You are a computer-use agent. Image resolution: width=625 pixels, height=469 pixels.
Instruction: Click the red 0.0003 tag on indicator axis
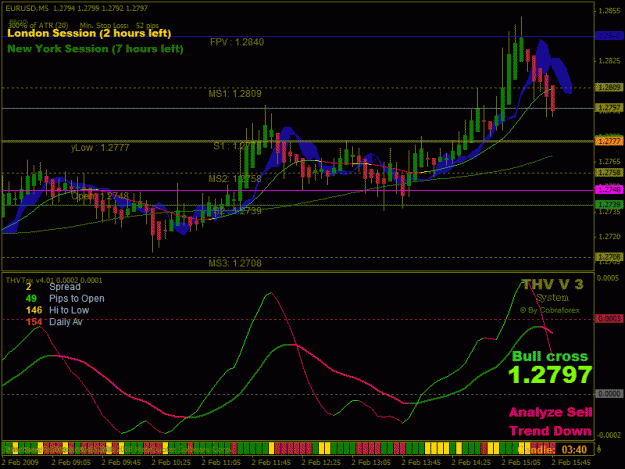pyautogui.click(x=609, y=319)
